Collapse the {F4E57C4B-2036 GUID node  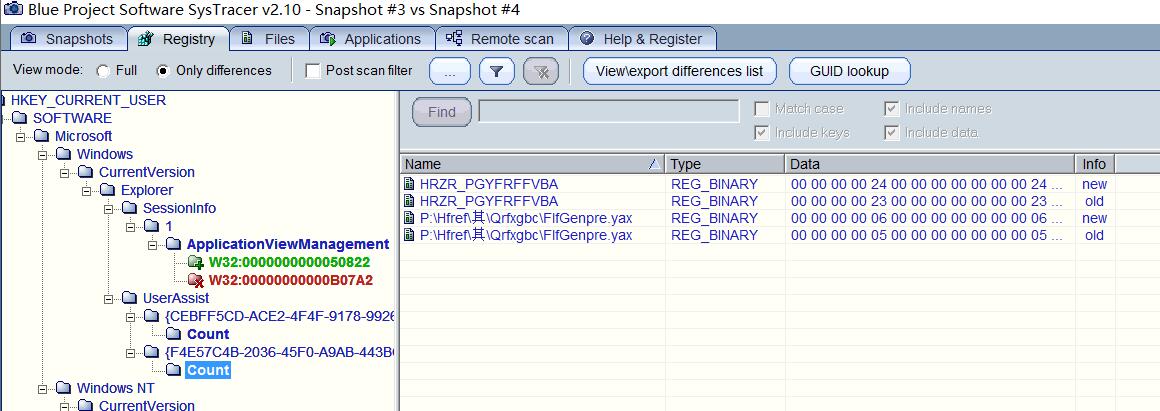click(130, 352)
